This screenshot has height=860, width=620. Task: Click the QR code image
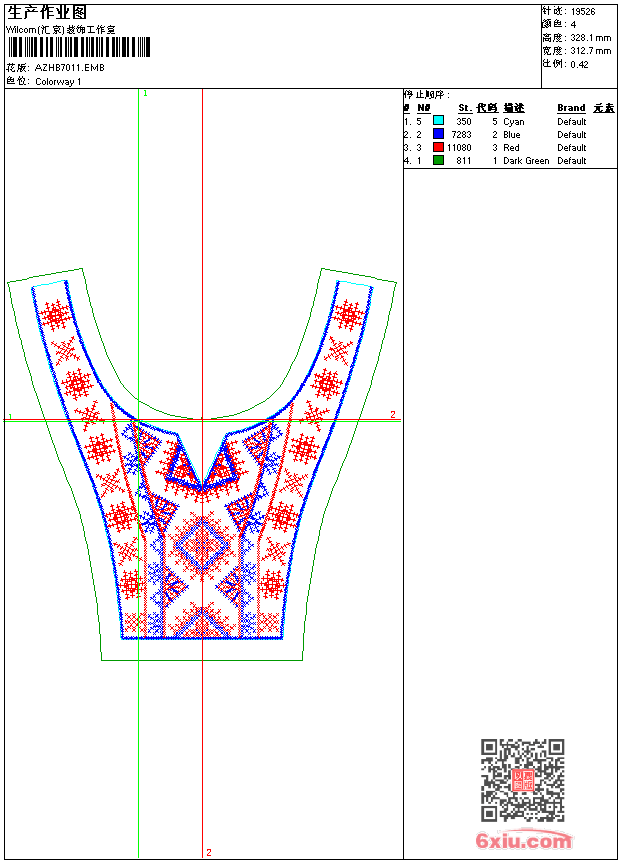[522, 779]
